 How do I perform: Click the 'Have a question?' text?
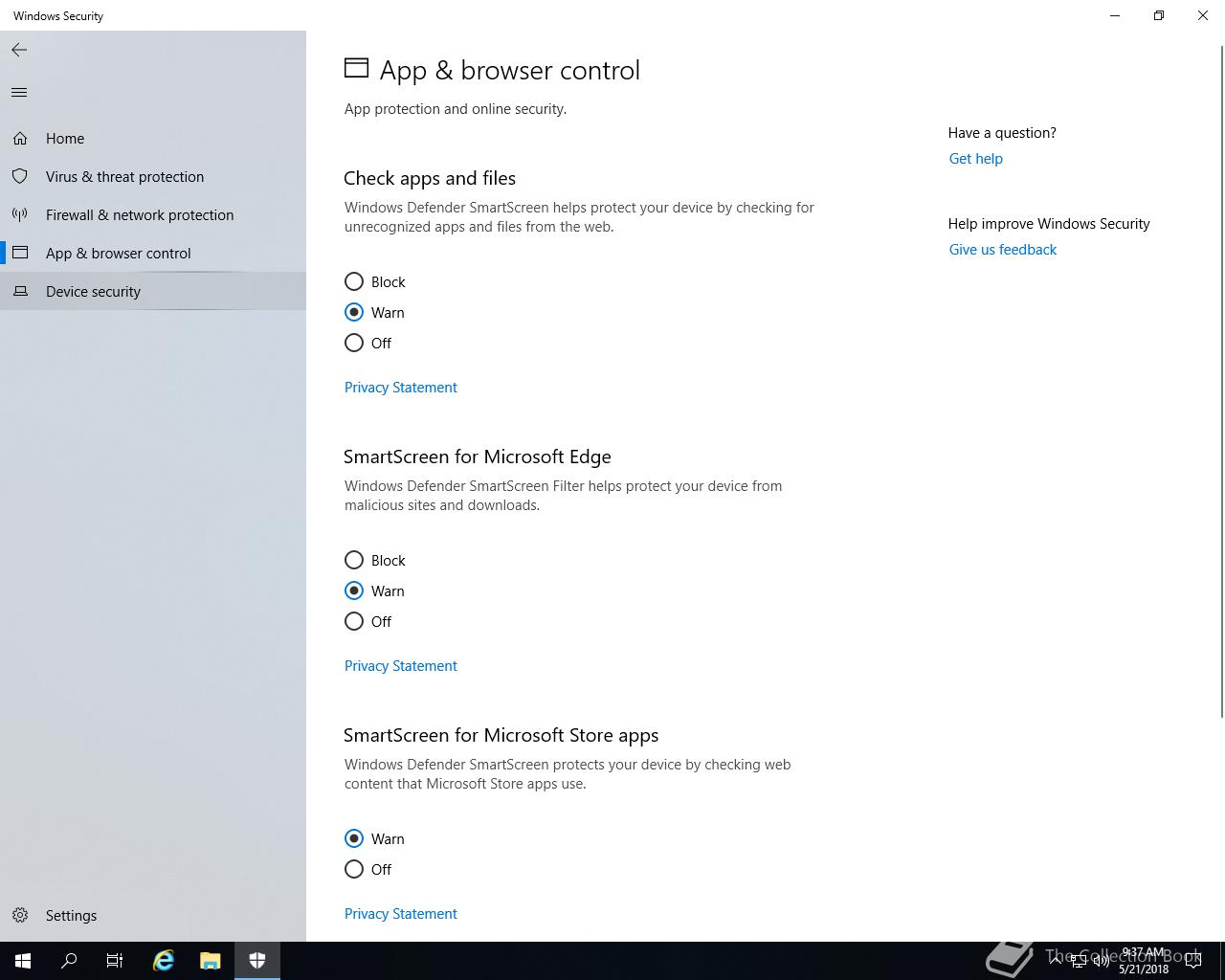click(1002, 133)
